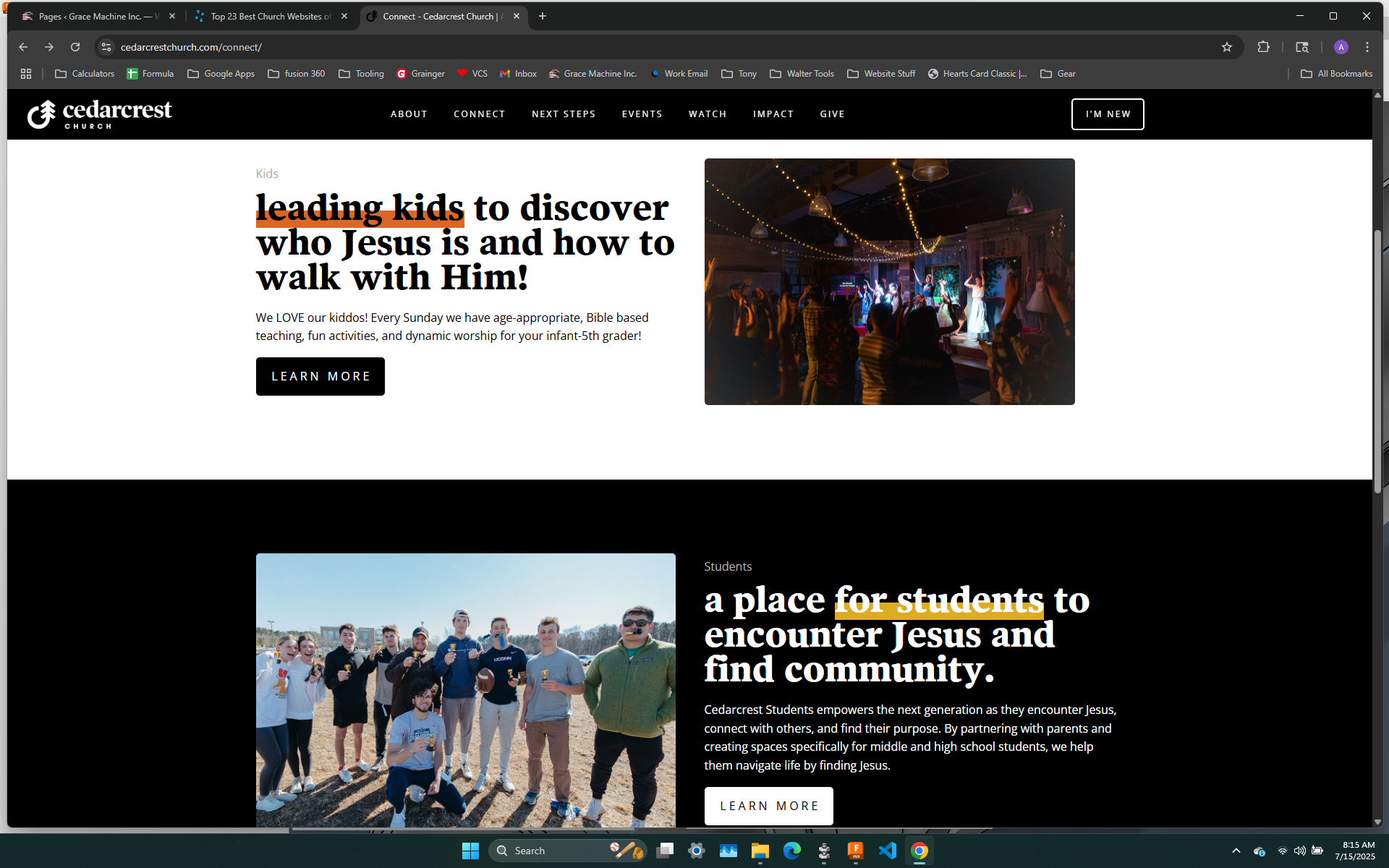The width and height of the screenshot is (1389, 868).
Task: Open File Explorer from taskbar
Action: coord(760,851)
